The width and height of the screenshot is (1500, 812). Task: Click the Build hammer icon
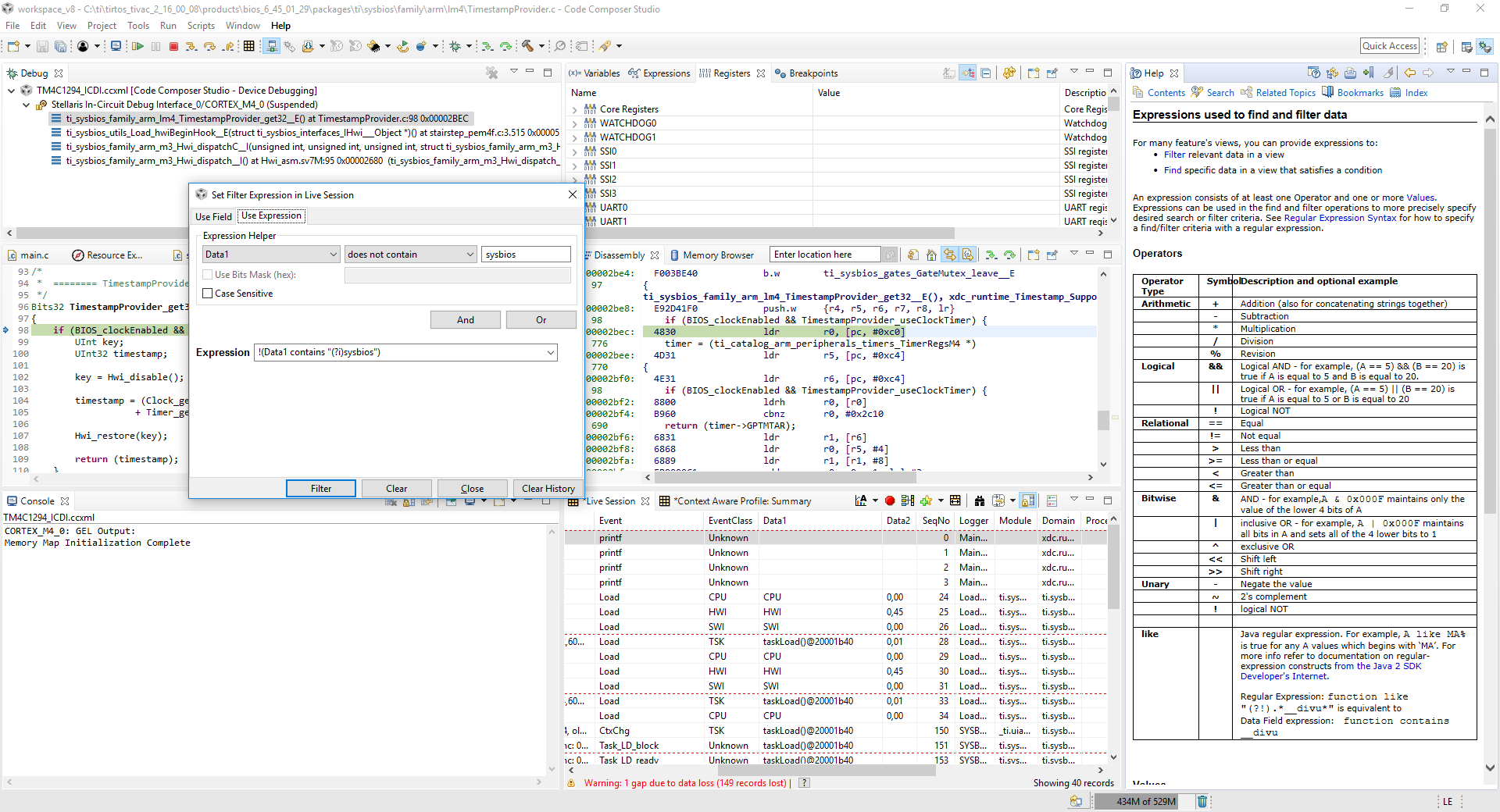coord(528,47)
